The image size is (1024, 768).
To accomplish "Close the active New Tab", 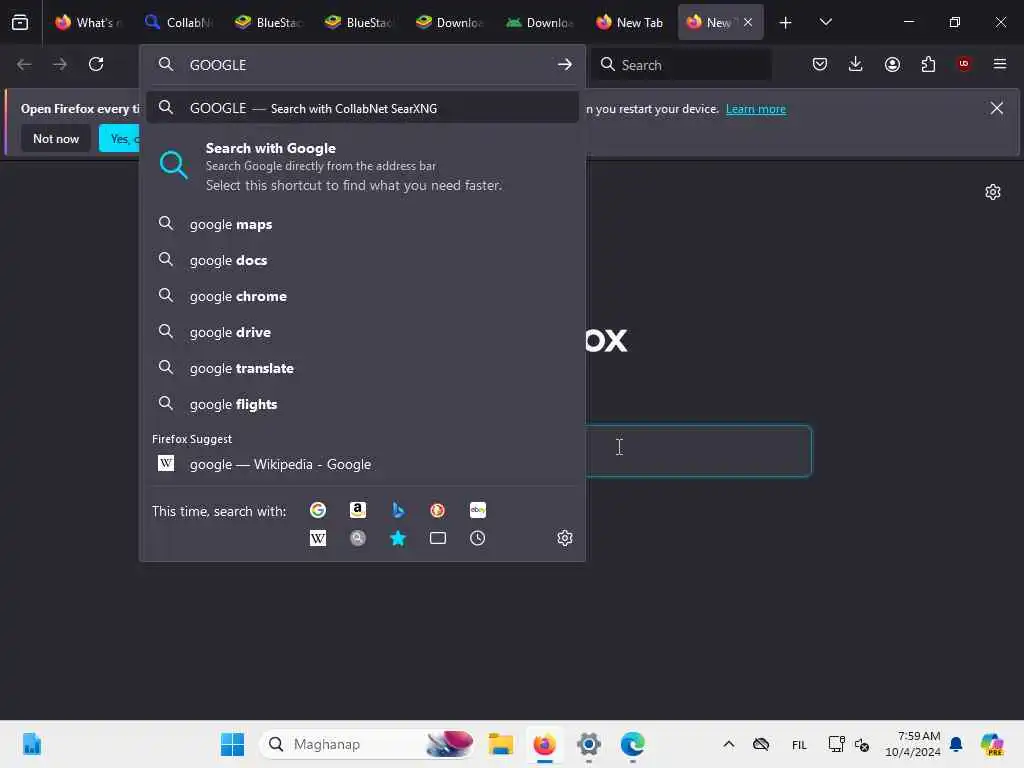I will click(x=748, y=22).
